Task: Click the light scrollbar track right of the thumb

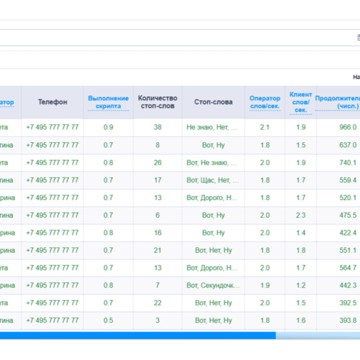Action: pos(318,335)
